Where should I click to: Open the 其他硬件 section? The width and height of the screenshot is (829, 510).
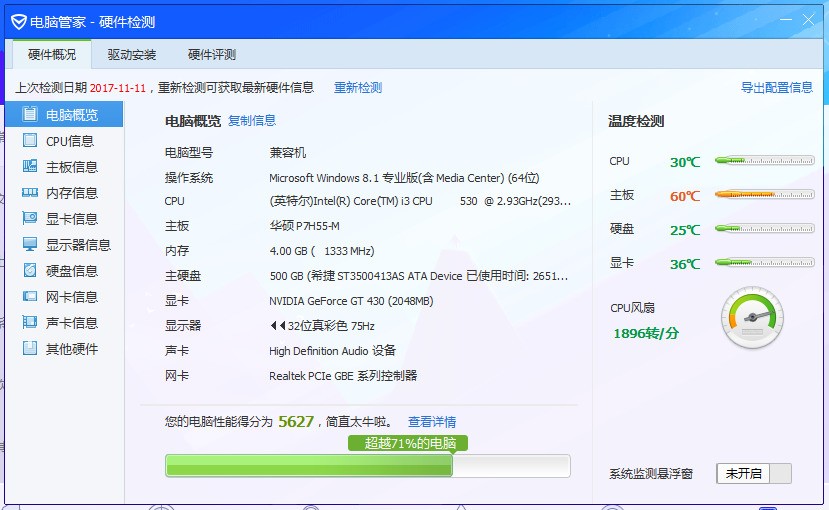tap(63, 348)
